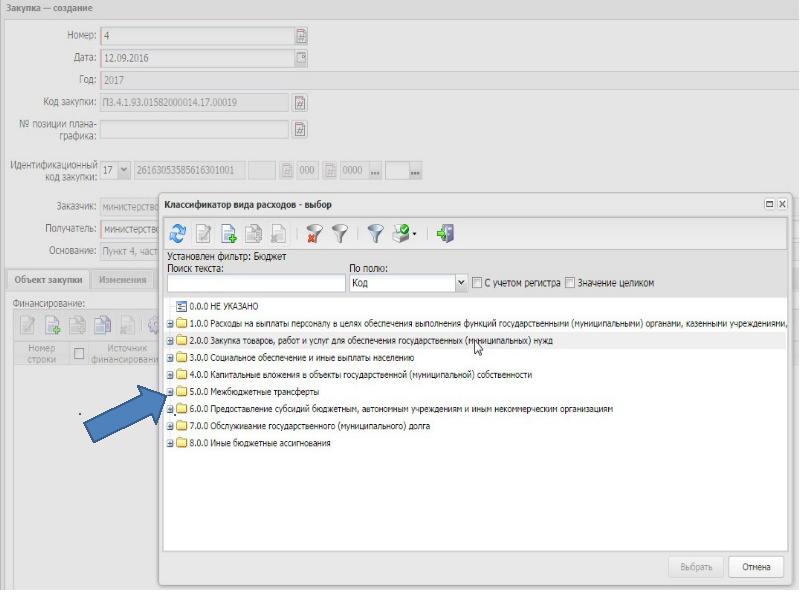800x600 pixels.
Task: Click the exit door icon in classifier toolbar
Action: [445, 234]
